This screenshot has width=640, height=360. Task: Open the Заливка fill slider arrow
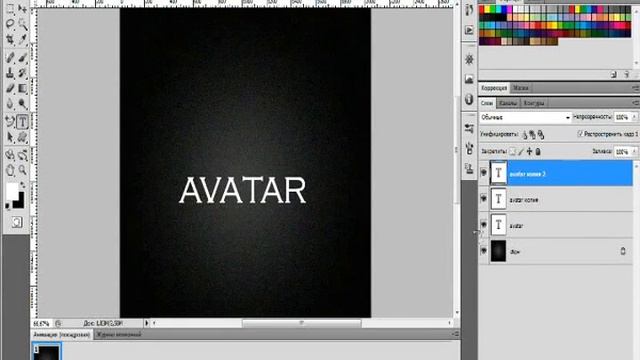tap(634, 151)
